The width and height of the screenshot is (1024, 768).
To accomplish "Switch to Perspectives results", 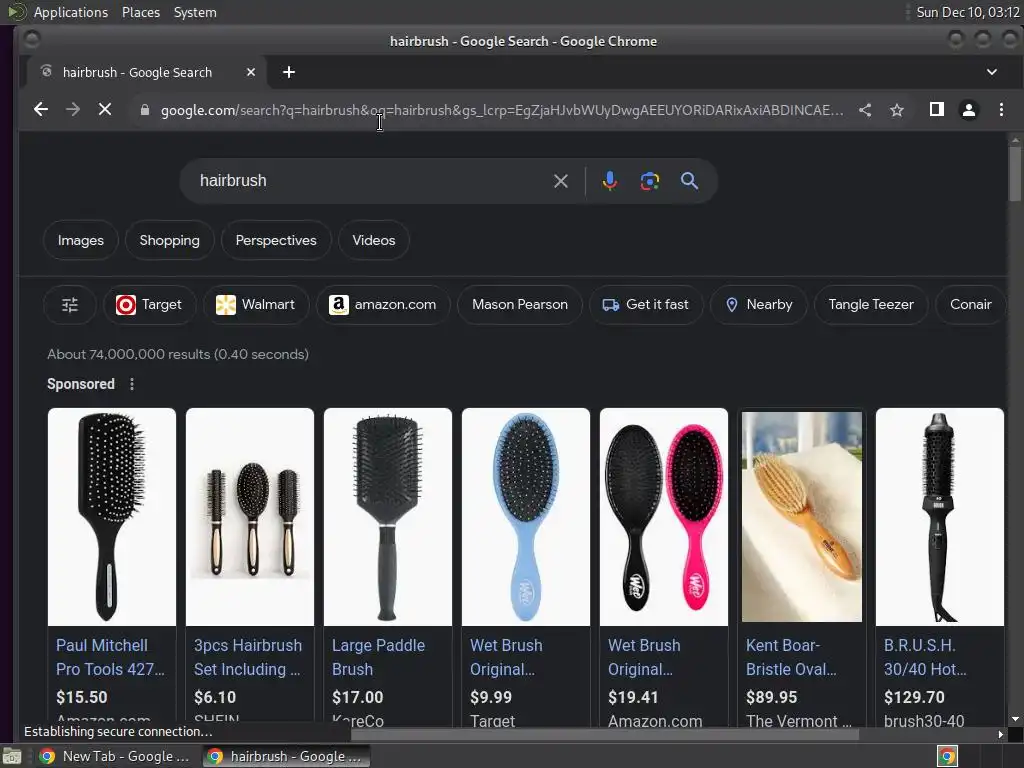I will pos(276,240).
